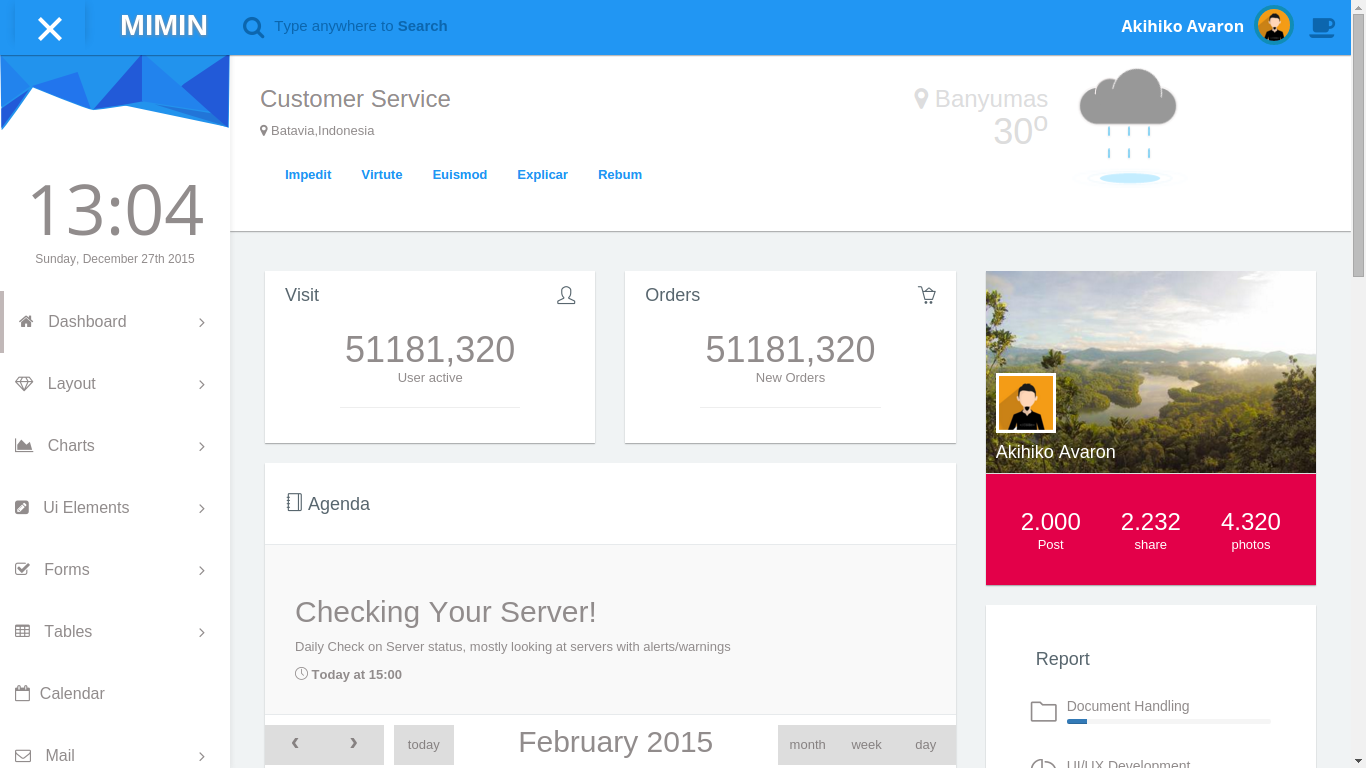This screenshot has height=768, width=1366.
Task: Click the user avatar in top bar
Action: click(1274, 26)
